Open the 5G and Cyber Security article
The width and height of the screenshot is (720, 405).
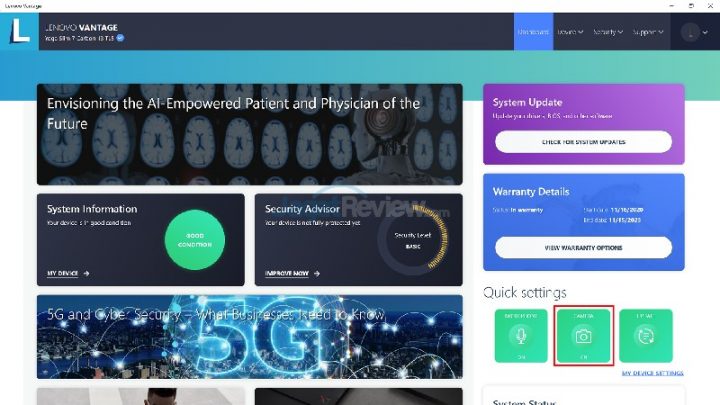250,337
